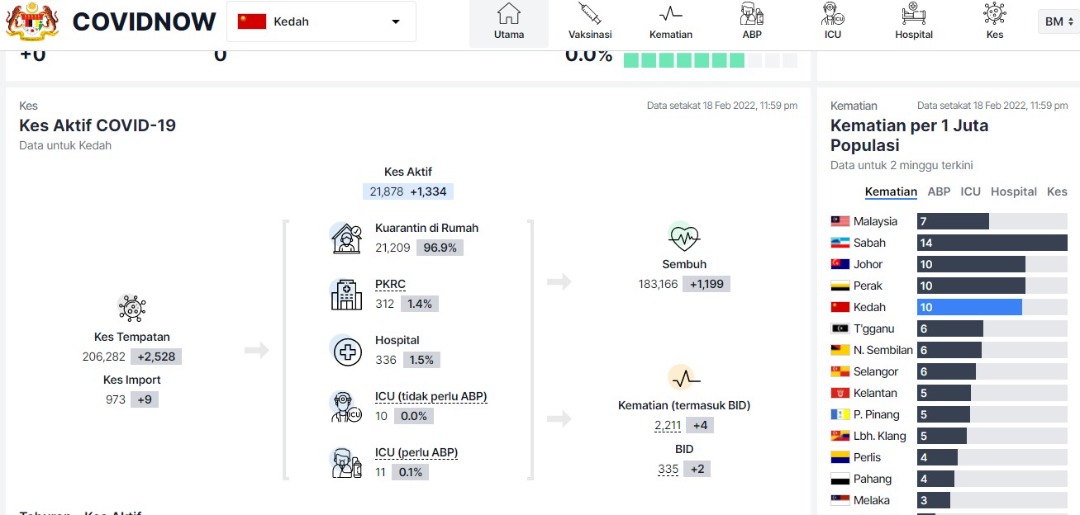Click the Kematian +4 badge
Screen dimensions: 1080x515
(x=700, y=425)
